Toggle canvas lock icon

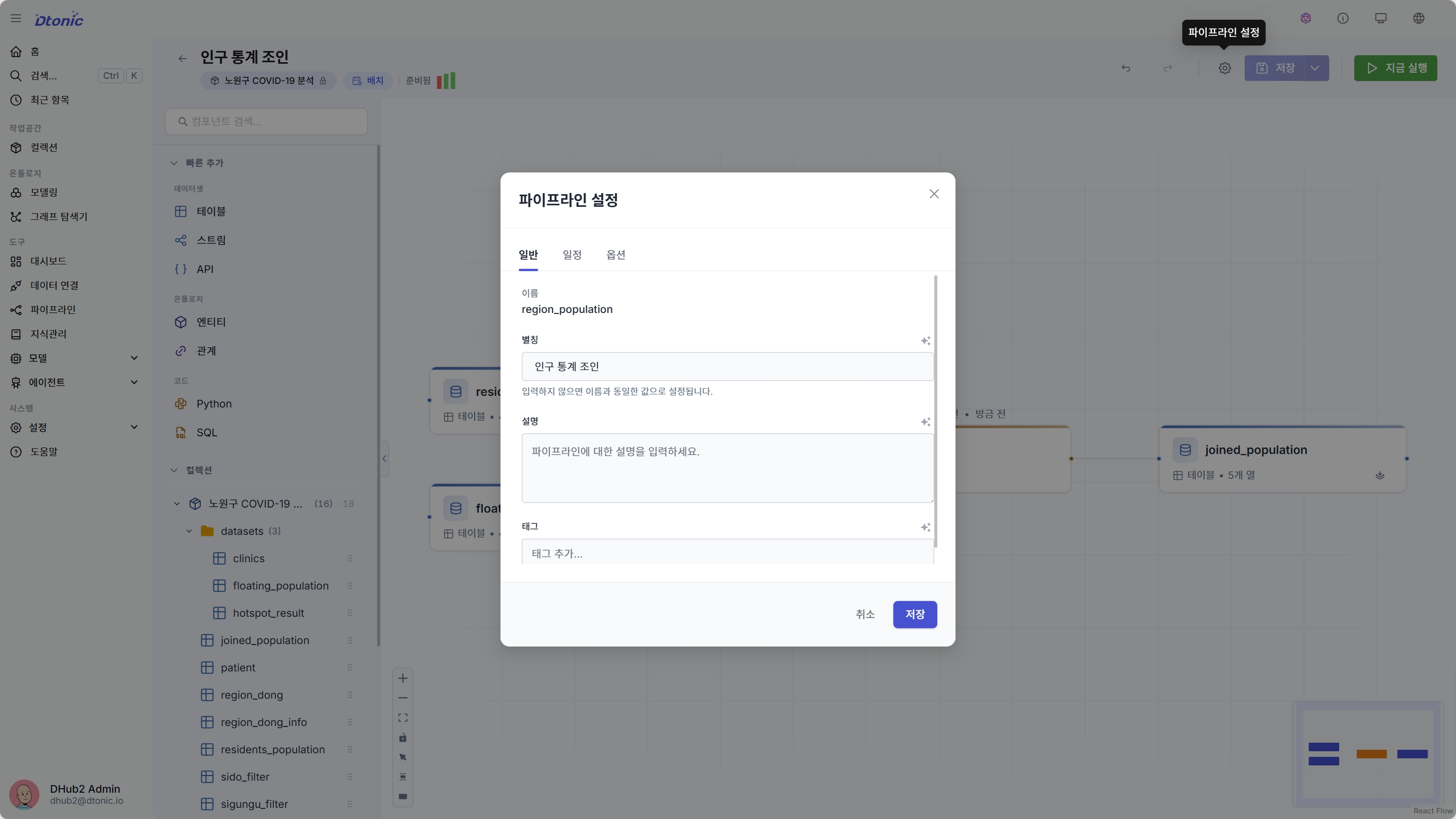tap(403, 738)
